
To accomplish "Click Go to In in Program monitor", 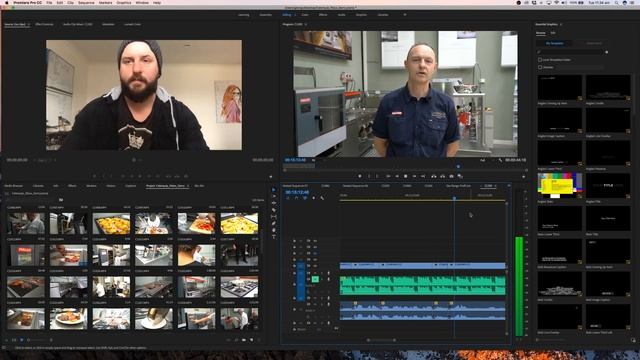I will click(388, 176).
